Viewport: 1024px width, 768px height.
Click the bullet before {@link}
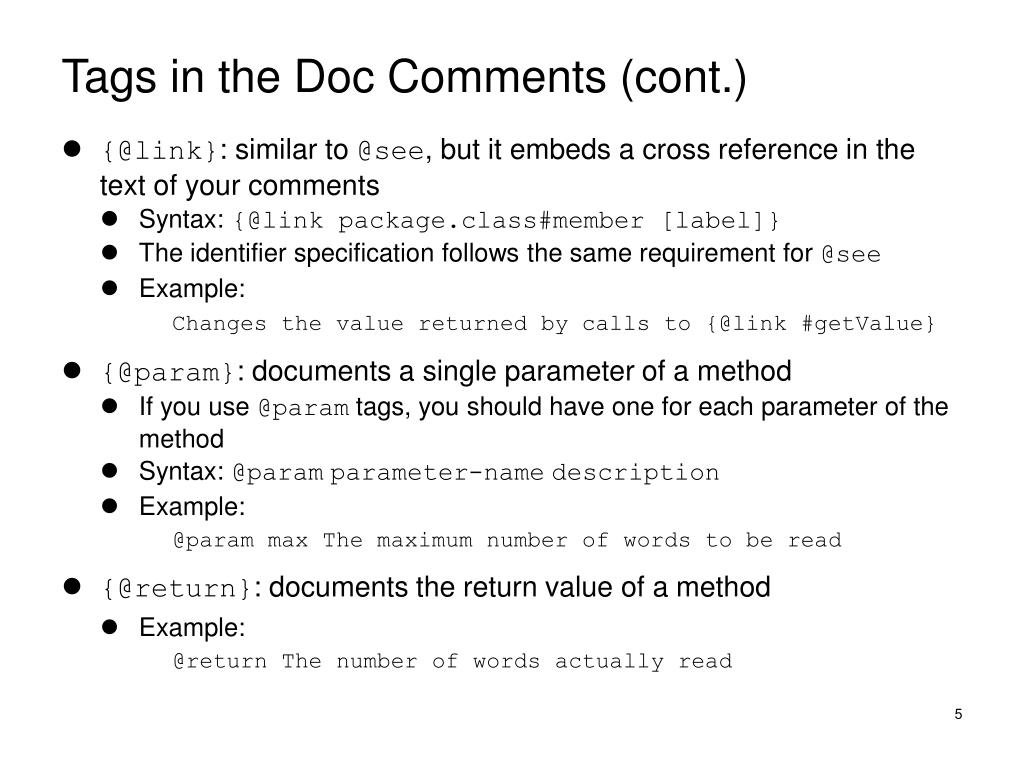tap(72, 149)
